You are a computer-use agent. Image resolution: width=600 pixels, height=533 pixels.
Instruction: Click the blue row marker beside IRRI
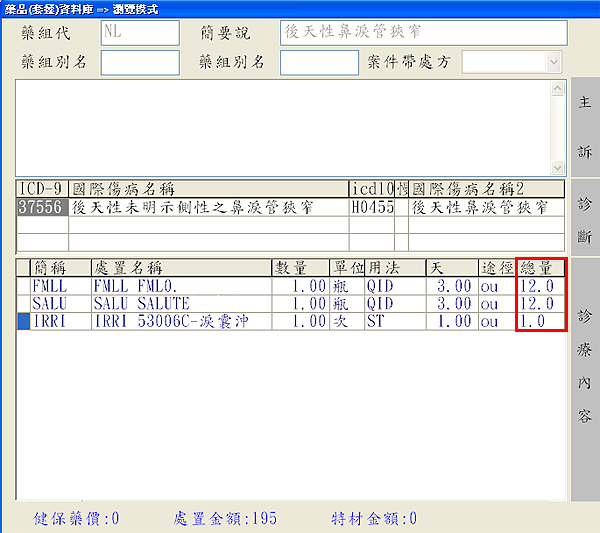point(24,321)
